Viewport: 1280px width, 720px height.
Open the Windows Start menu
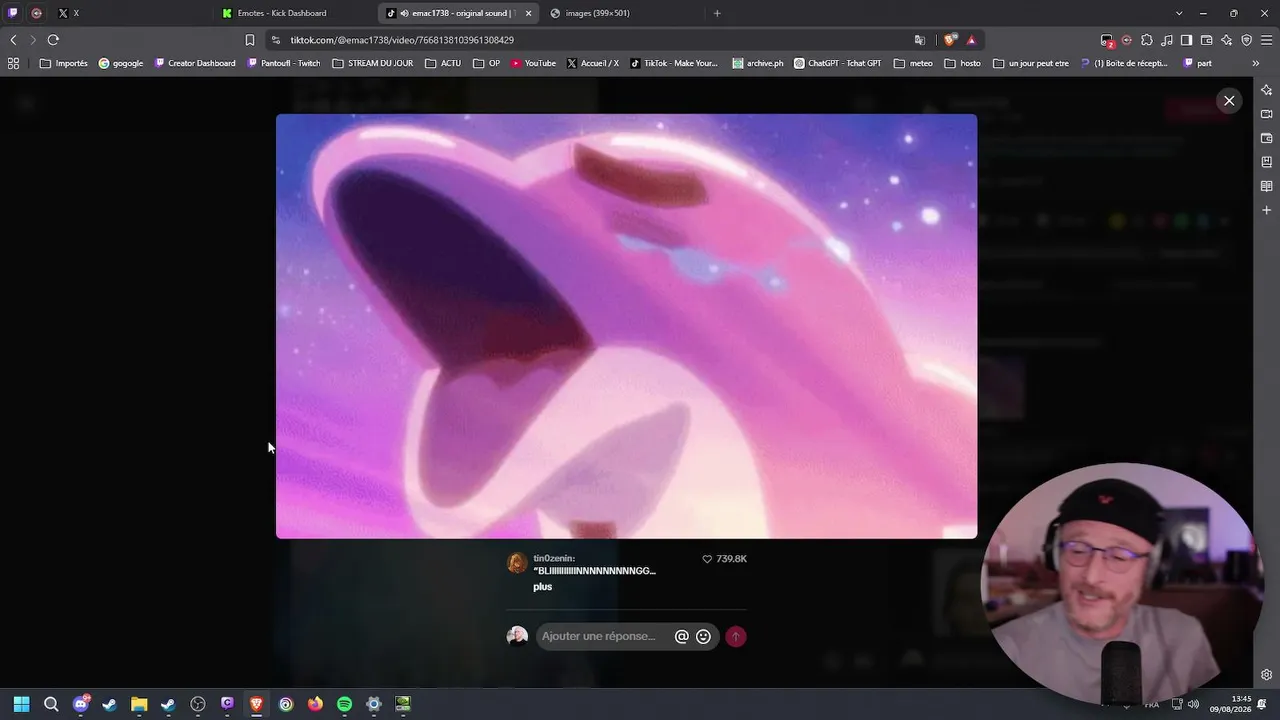(x=21, y=704)
